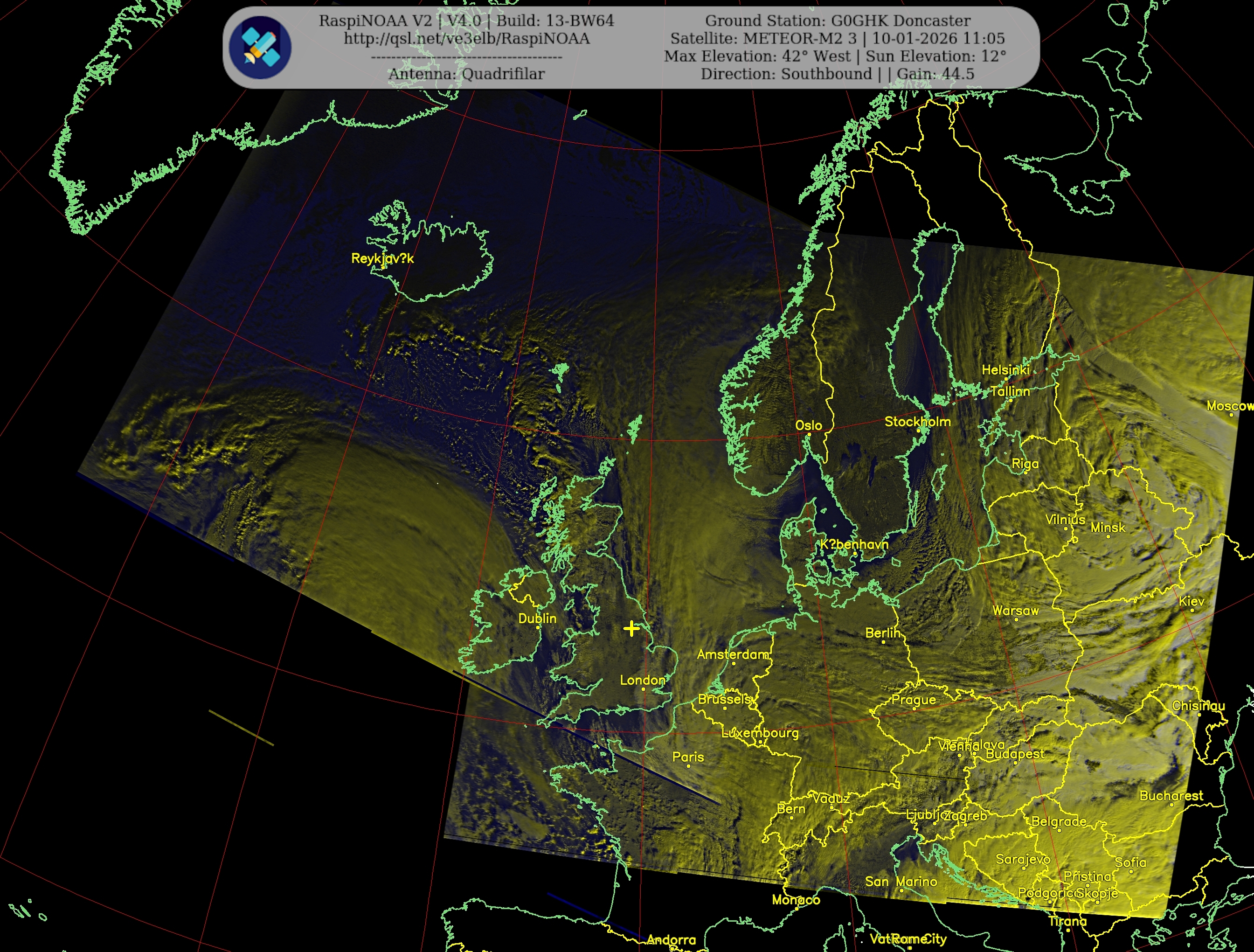Viewport: 1254px width, 952px height.
Task: Click the Antenna Quadrifilar text
Action: pyautogui.click(x=466, y=74)
